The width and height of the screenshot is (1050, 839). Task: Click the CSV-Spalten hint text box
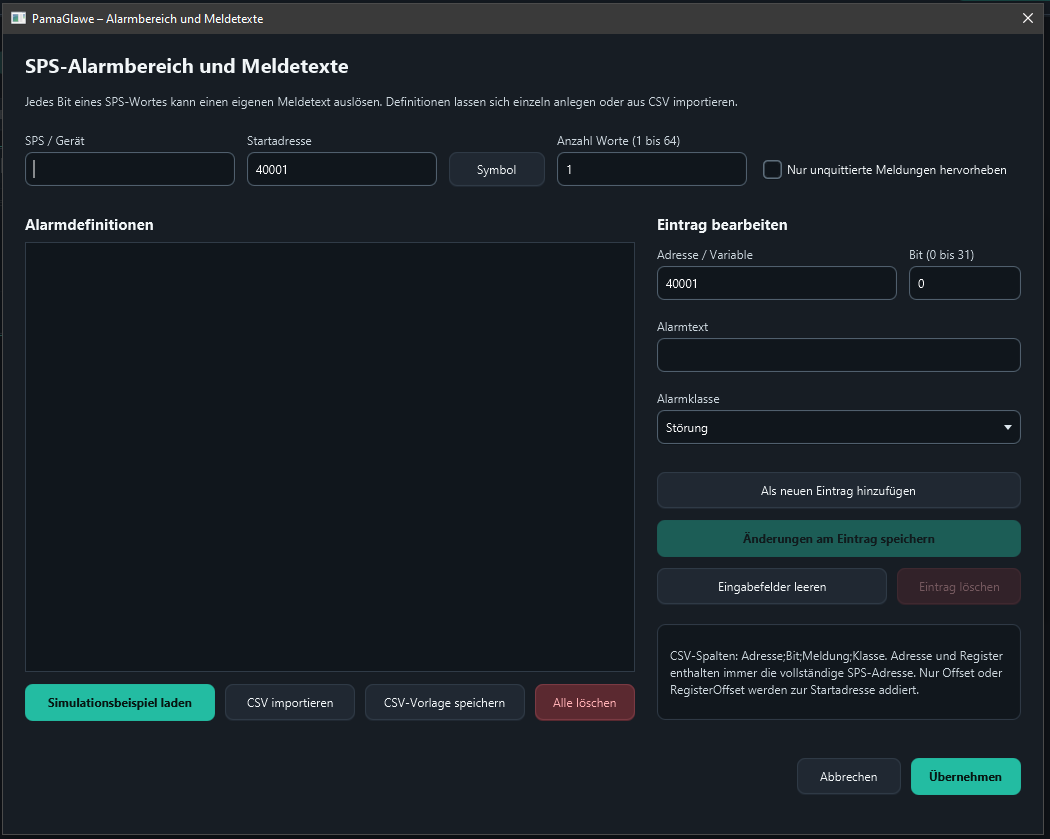click(838, 672)
